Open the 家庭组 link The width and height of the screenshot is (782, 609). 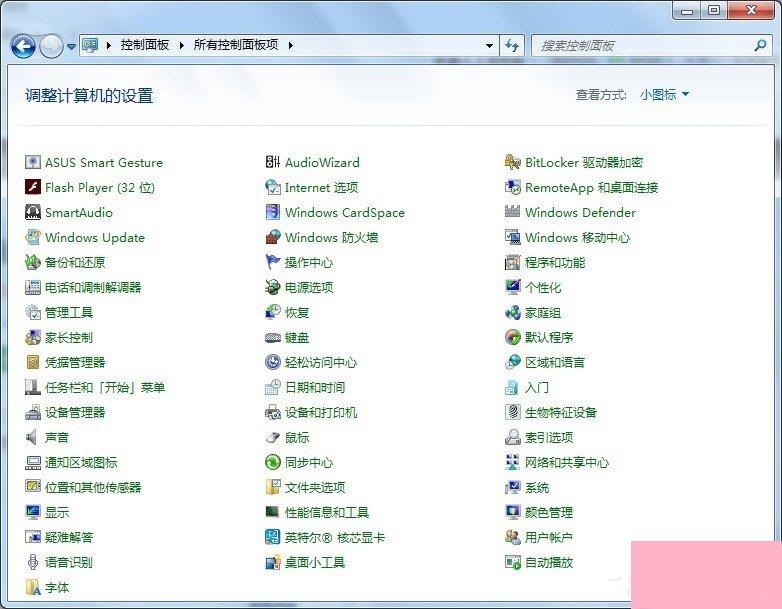coord(543,313)
